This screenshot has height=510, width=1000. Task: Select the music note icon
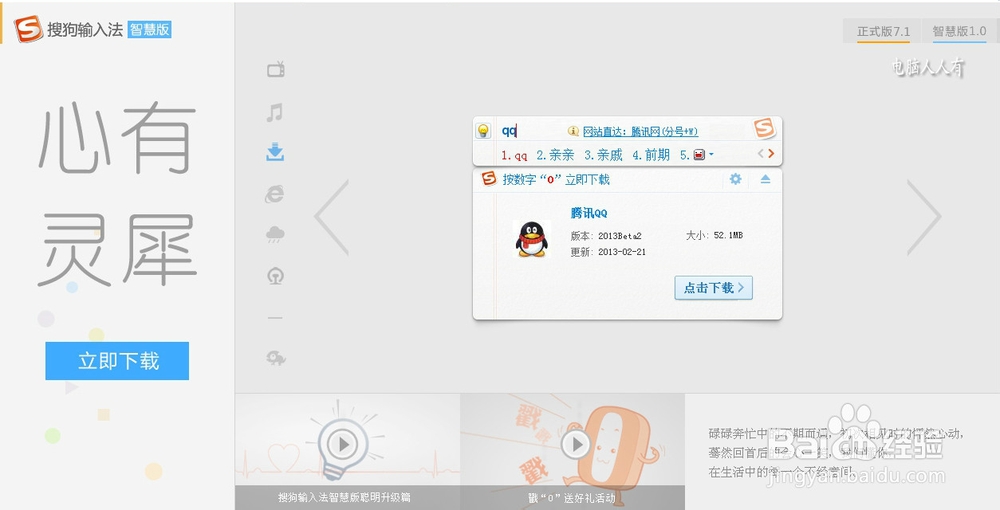tap(275, 113)
